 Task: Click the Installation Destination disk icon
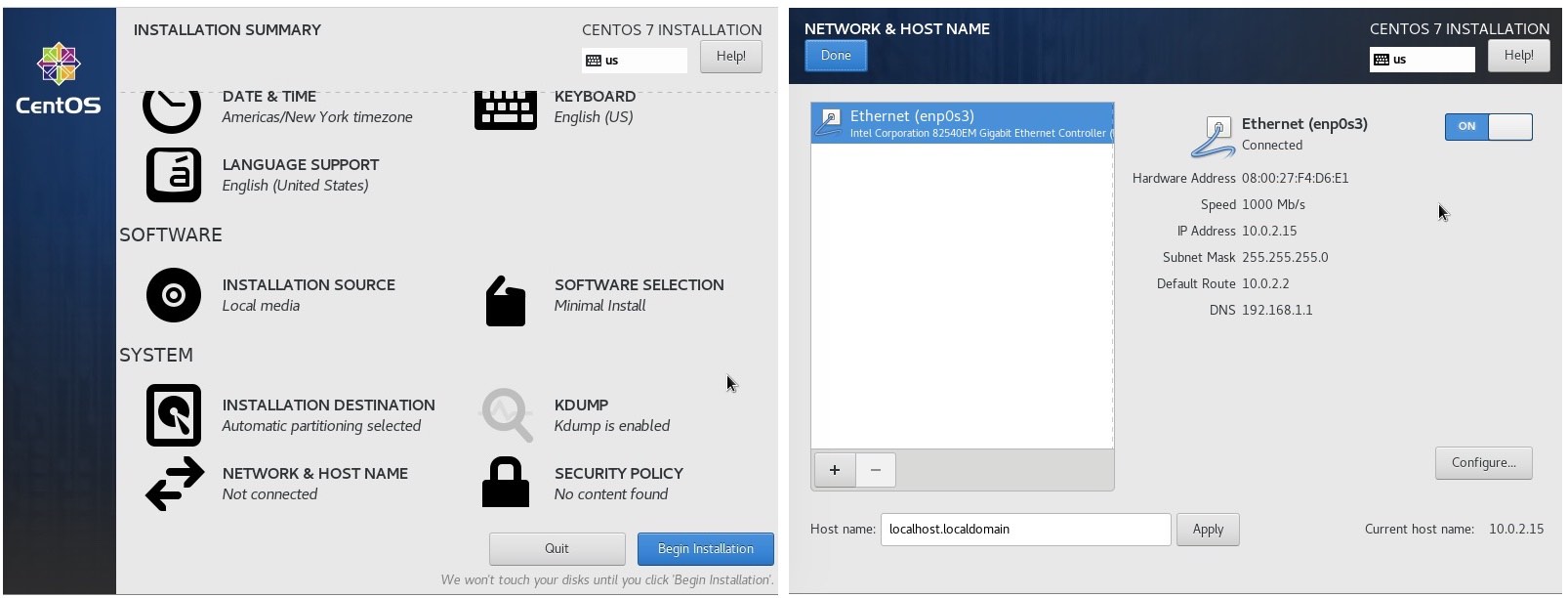(x=174, y=415)
